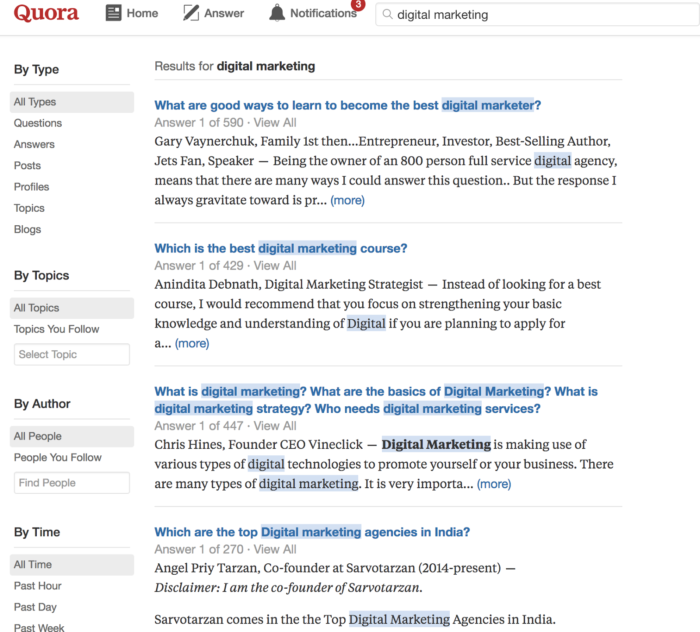The height and width of the screenshot is (632, 700).
Task: Select People You Follow filter
Action: pos(58,457)
